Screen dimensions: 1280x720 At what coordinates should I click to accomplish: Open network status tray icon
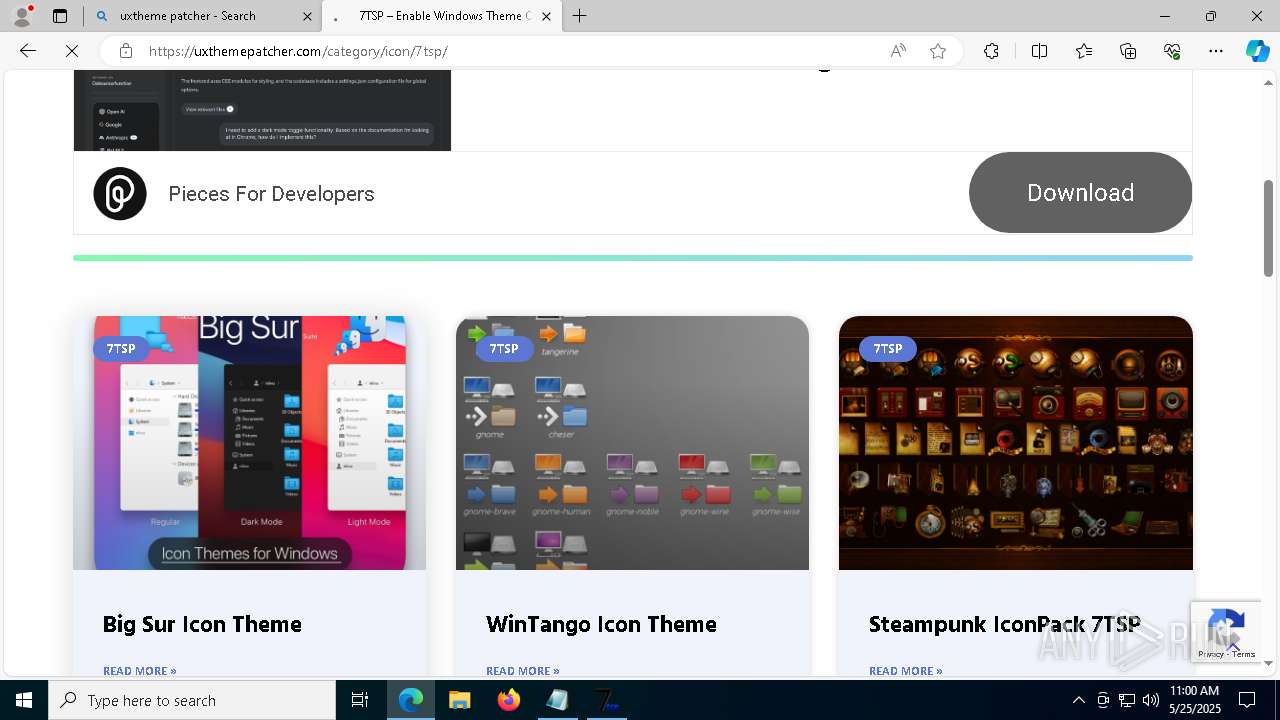click(1127, 700)
